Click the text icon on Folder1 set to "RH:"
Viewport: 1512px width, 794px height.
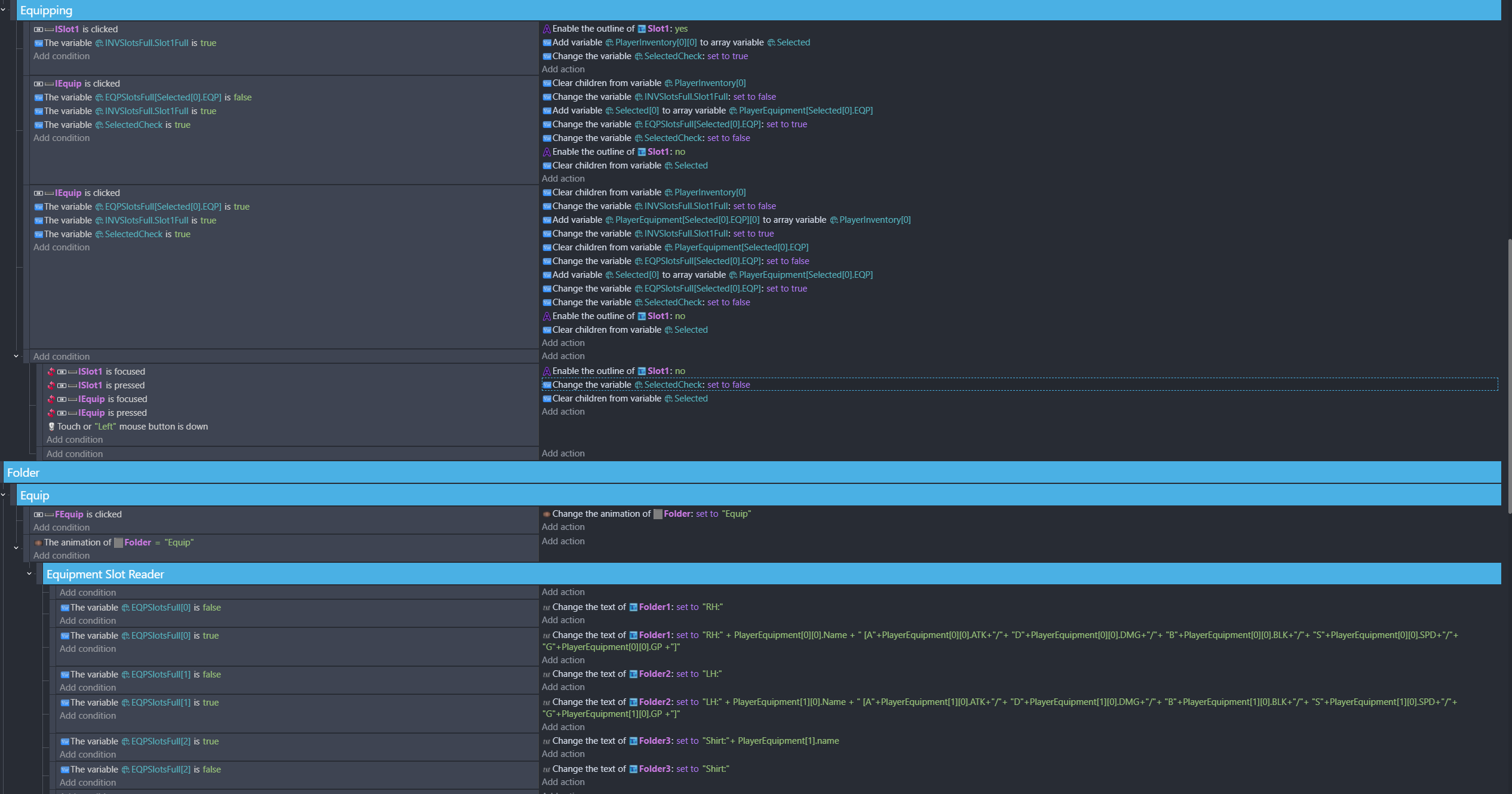[546, 607]
